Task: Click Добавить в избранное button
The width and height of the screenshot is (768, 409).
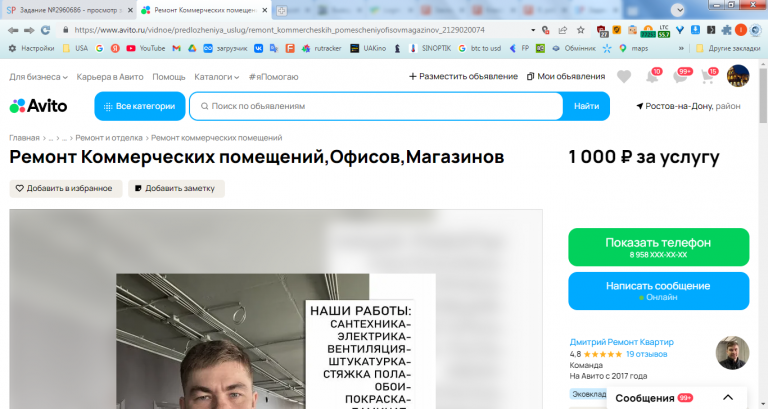Action: (x=66, y=189)
